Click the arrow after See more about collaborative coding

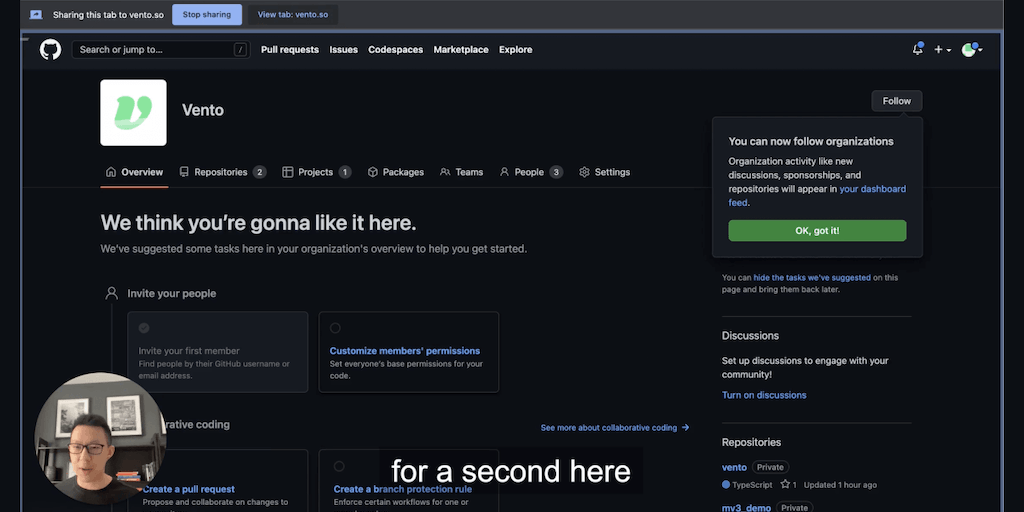click(x=685, y=428)
